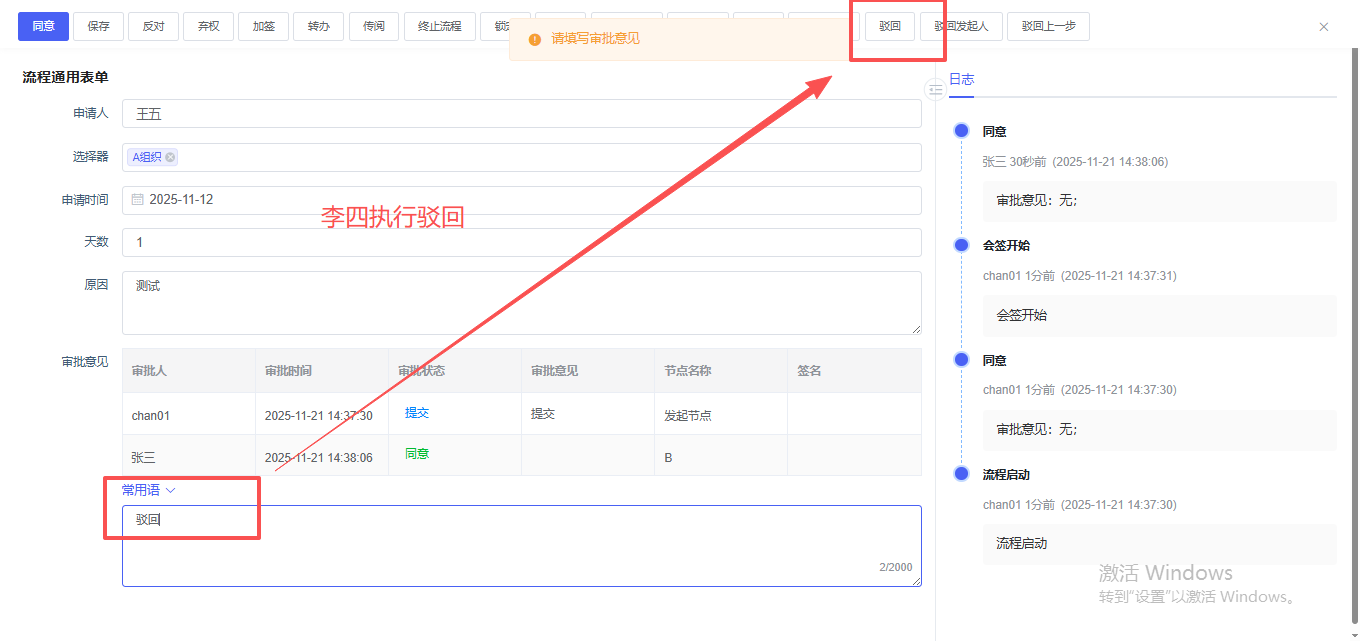
Task: Click into the 天数 input field
Action: [x=520, y=242]
